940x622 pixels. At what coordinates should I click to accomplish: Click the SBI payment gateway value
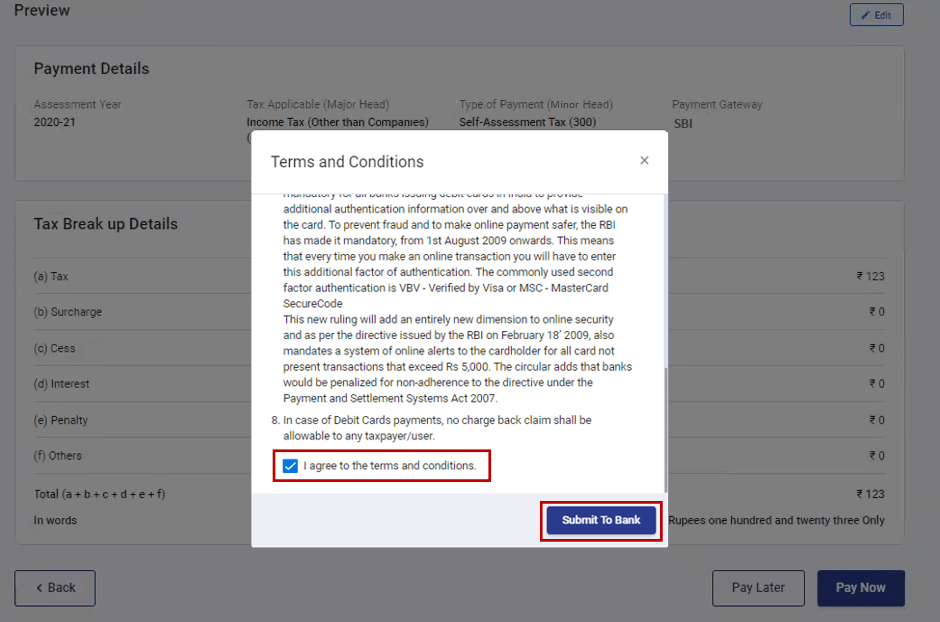click(x=683, y=124)
